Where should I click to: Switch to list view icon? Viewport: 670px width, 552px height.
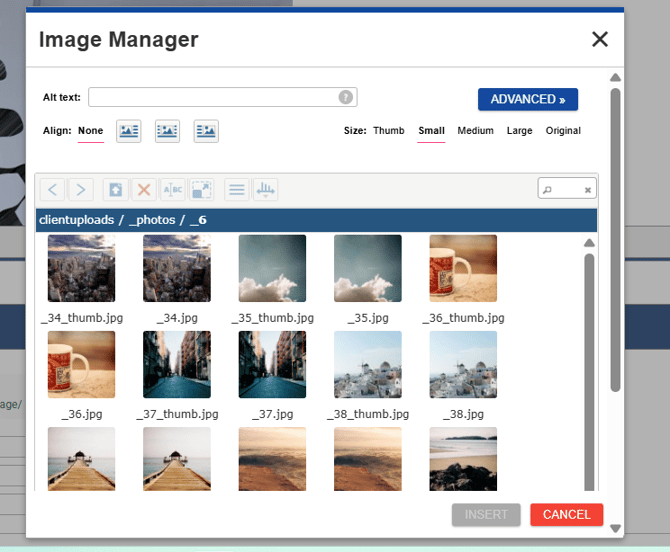(236, 189)
